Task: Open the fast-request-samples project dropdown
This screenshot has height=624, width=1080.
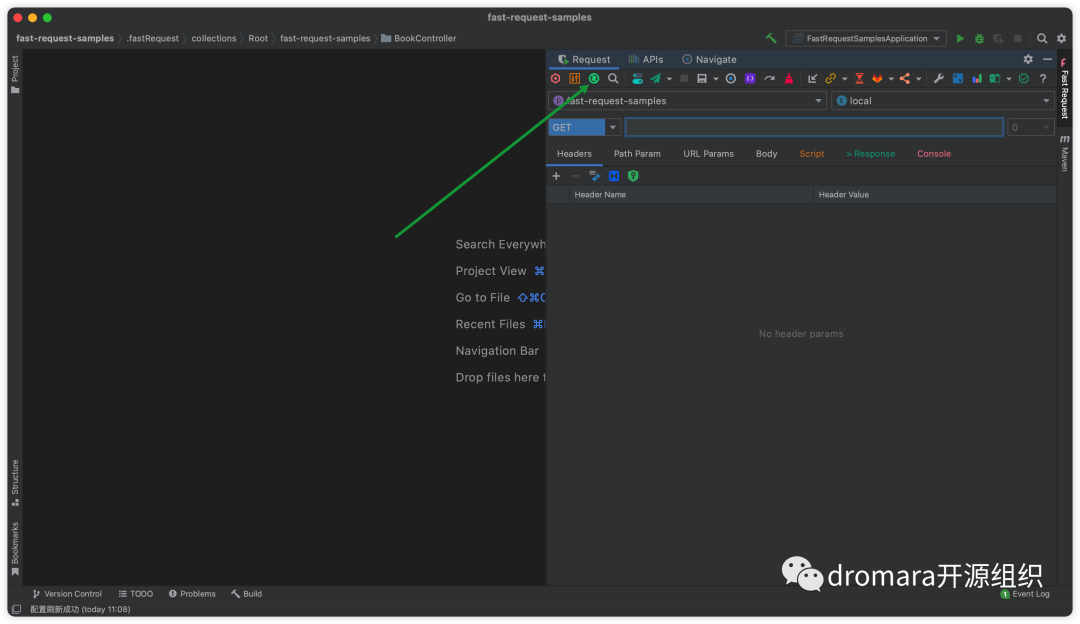Action: [687, 101]
